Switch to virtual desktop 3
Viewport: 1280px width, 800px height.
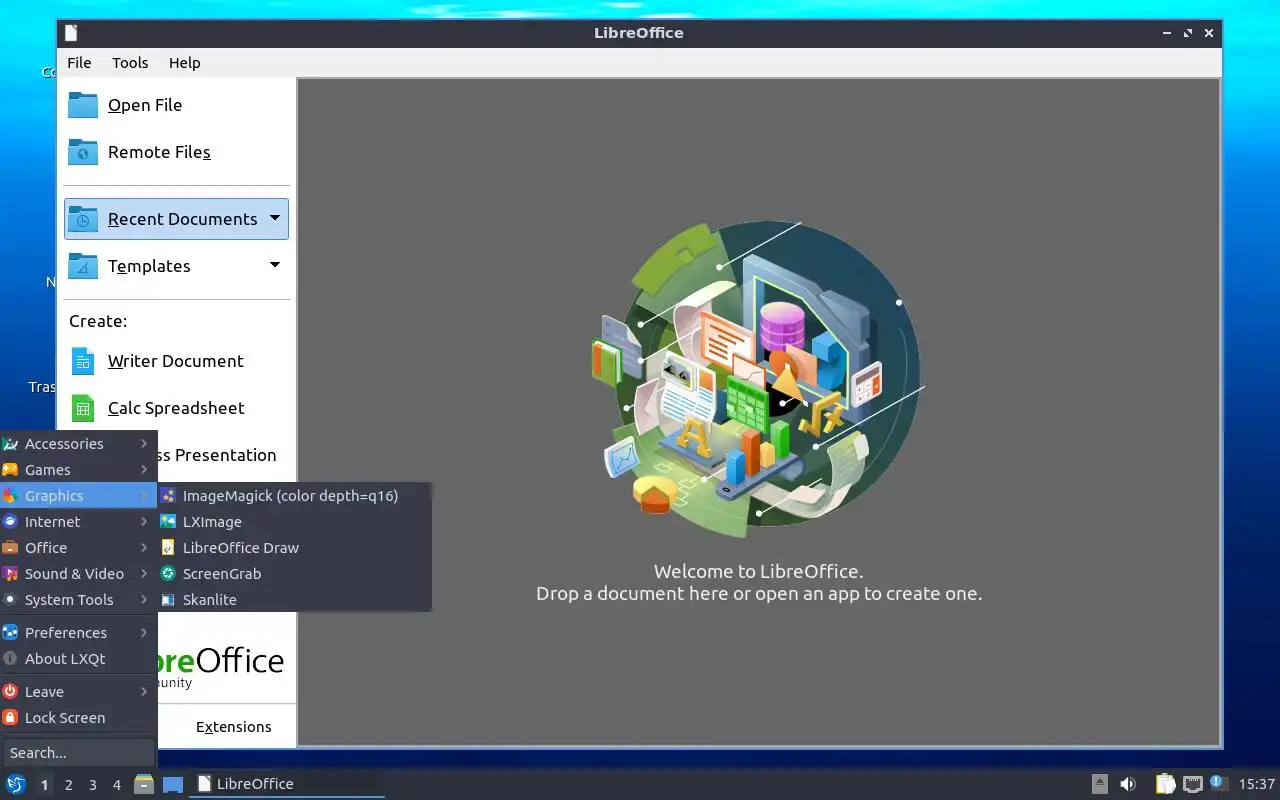(x=92, y=785)
